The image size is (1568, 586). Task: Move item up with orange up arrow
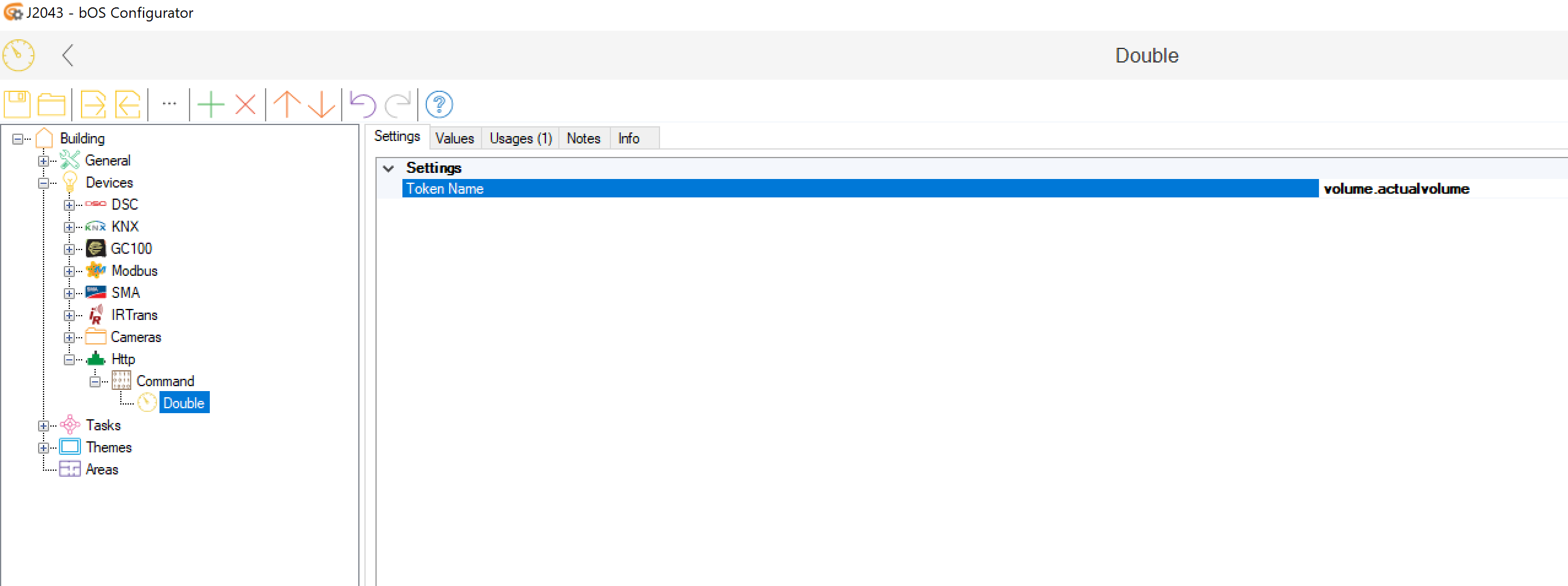pos(286,104)
